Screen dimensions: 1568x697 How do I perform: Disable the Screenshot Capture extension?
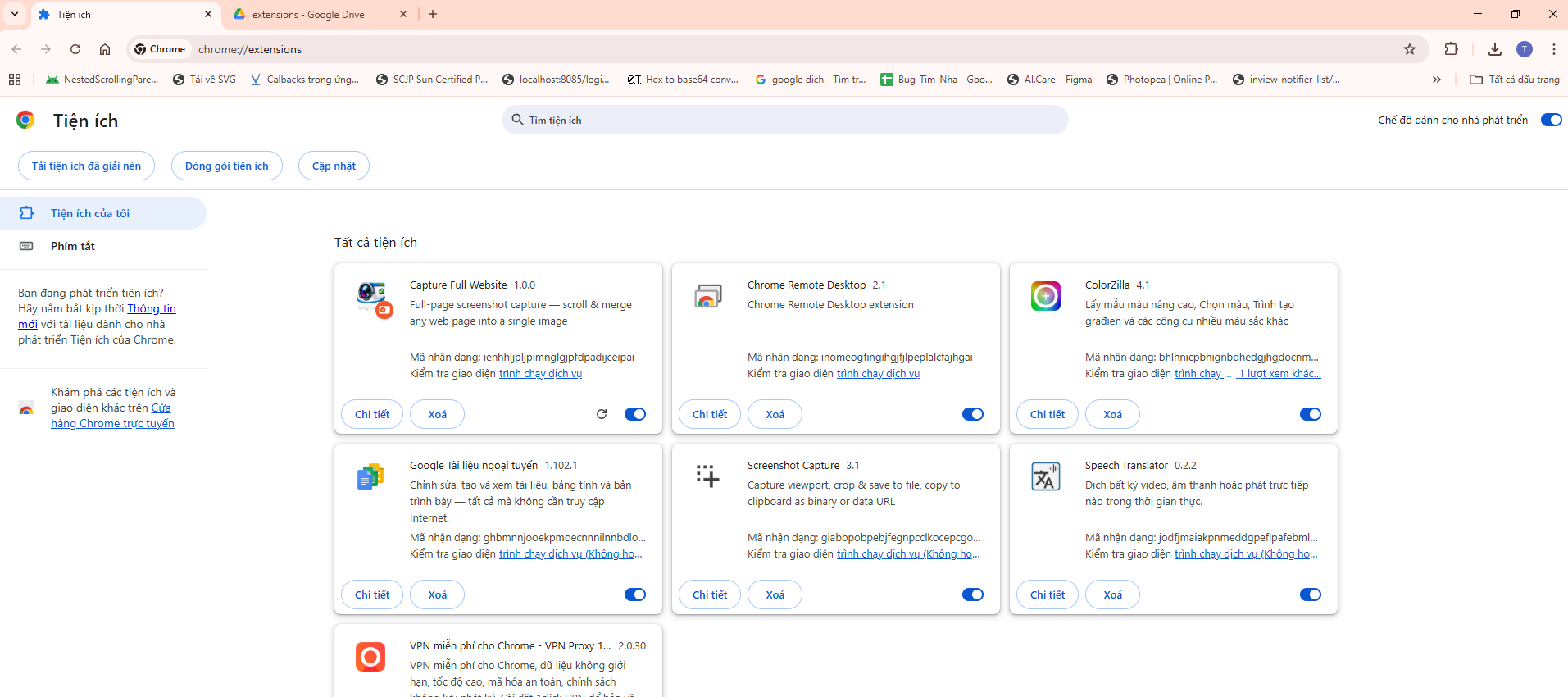click(x=973, y=594)
